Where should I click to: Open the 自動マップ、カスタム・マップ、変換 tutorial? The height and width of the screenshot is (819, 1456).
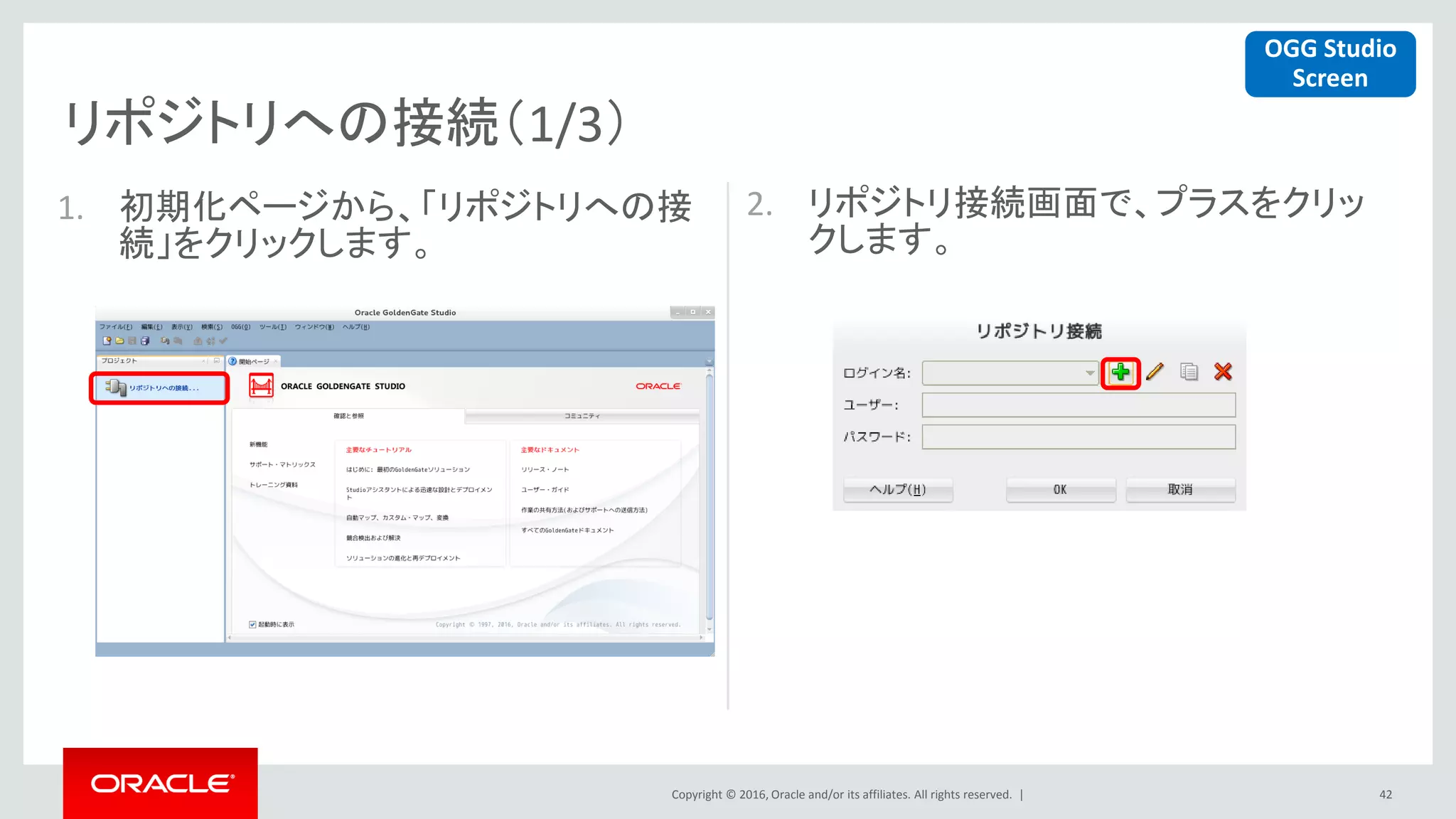397,518
